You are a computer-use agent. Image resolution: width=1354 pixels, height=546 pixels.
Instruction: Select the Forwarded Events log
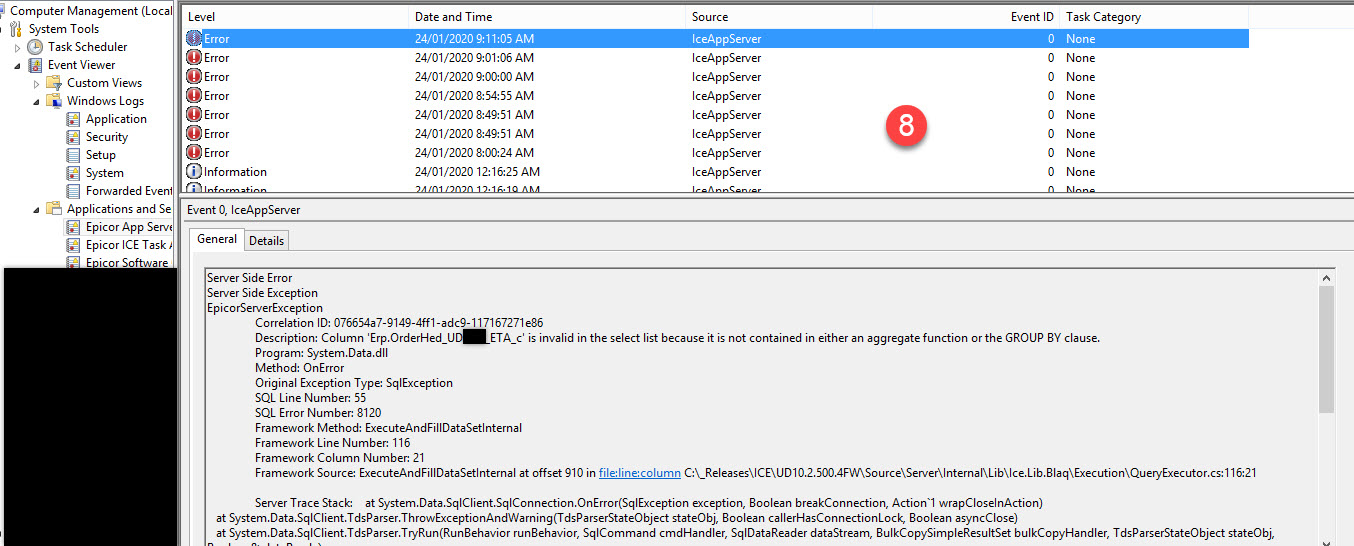click(x=129, y=191)
